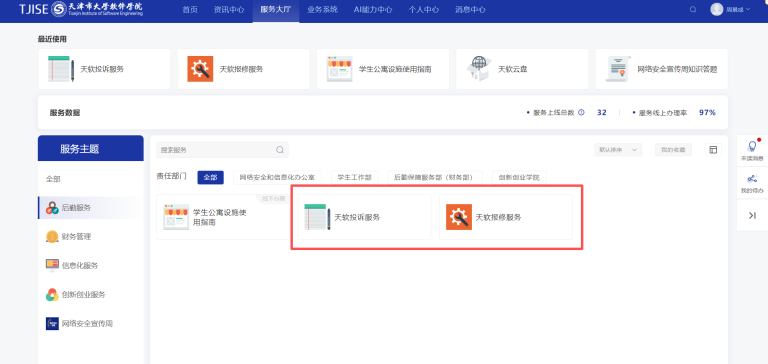Screen dimensions: 768x364
Task: Select 全部 in service theme sidebar
Action: tap(53, 179)
